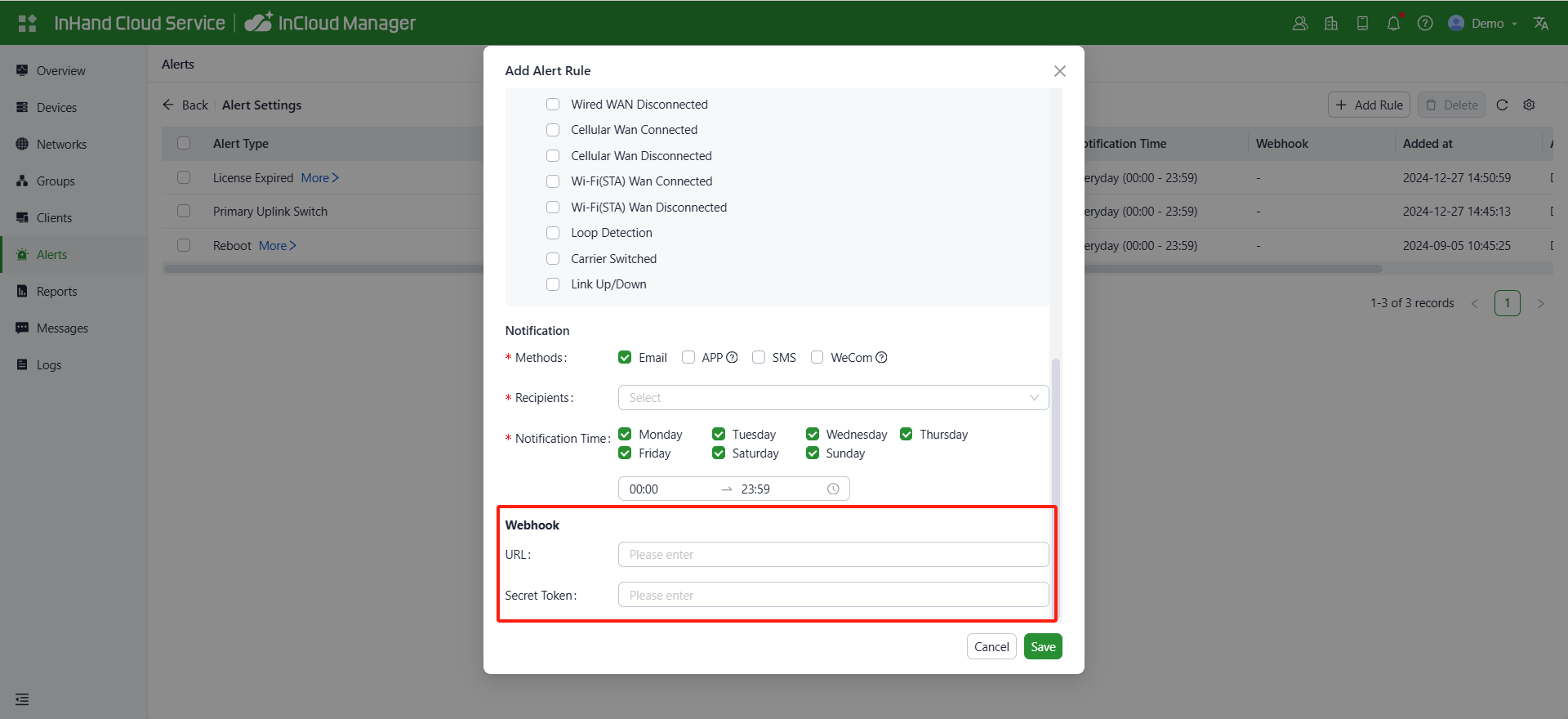Go to Reports in the sidebar
The width and height of the screenshot is (1568, 719).
[x=56, y=292]
